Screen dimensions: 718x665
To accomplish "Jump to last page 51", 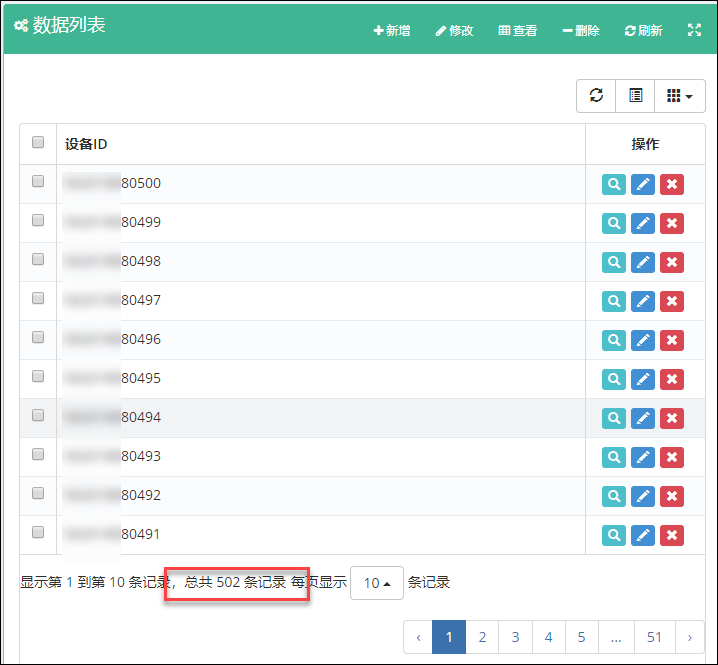I will [x=654, y=637].
